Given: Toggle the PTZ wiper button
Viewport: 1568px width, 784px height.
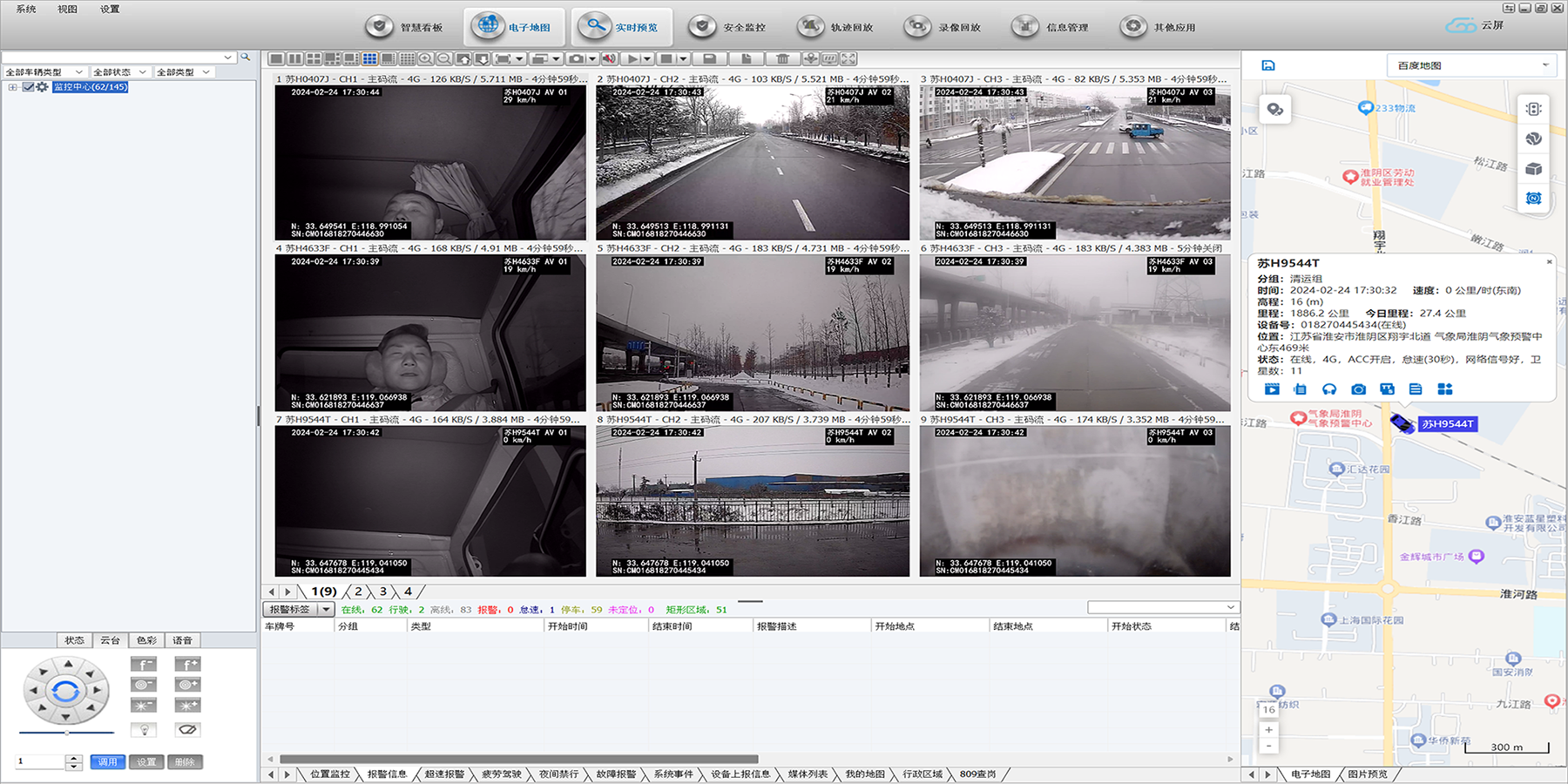Looking at the screenshot, I should [x=187, y=730].
